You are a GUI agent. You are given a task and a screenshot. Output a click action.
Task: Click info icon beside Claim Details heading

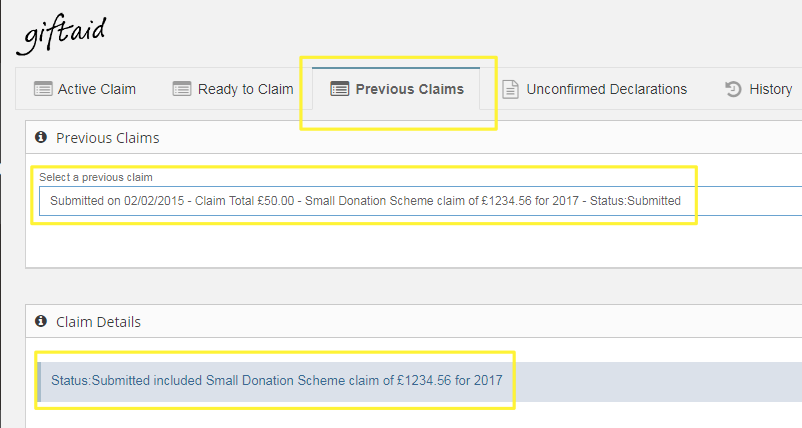coord(41,321)
